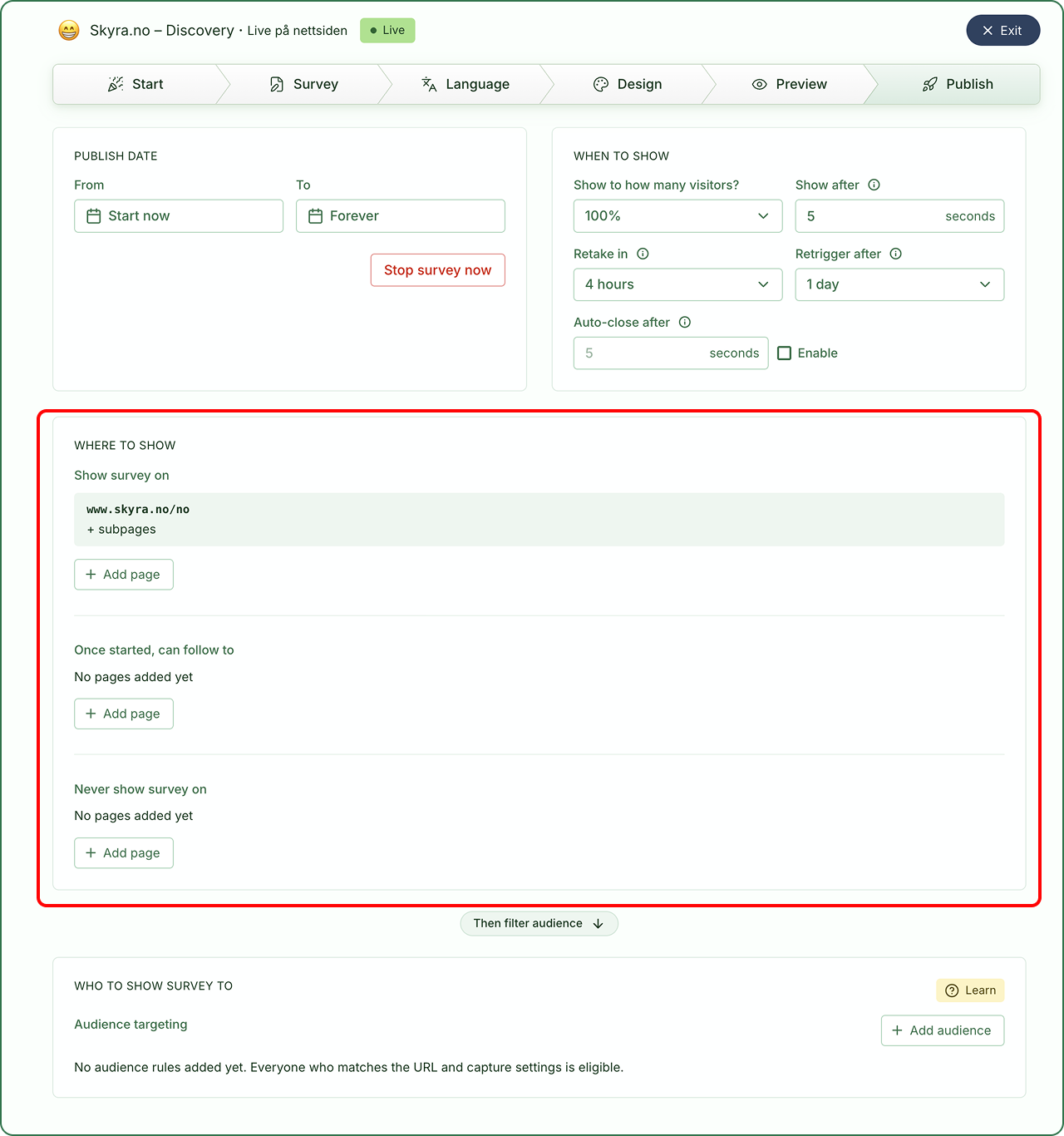
Task: Add a page under Once started, can follow to
Action: 124,714
